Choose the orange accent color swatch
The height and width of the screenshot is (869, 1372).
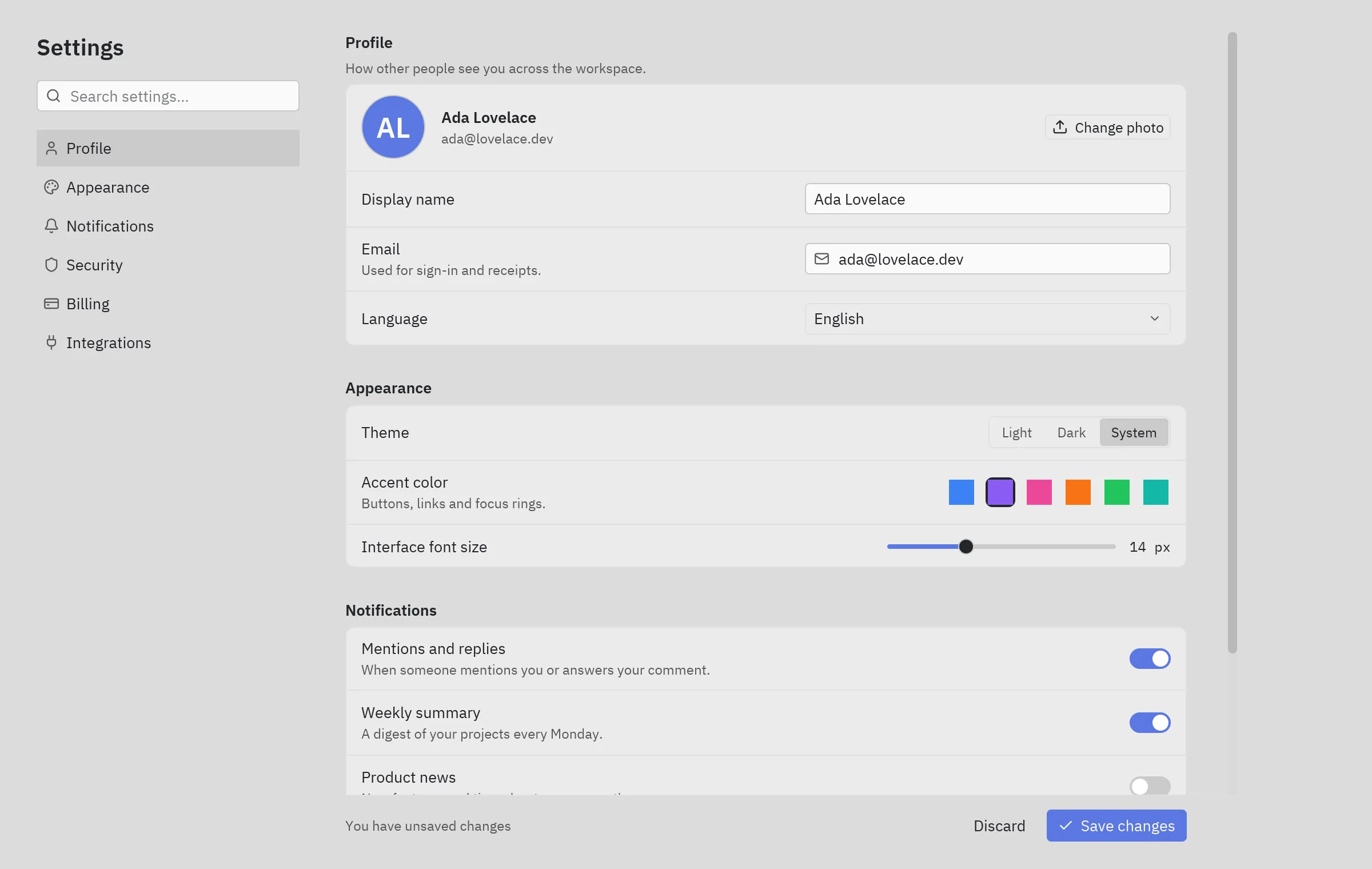pos(1078,492)
